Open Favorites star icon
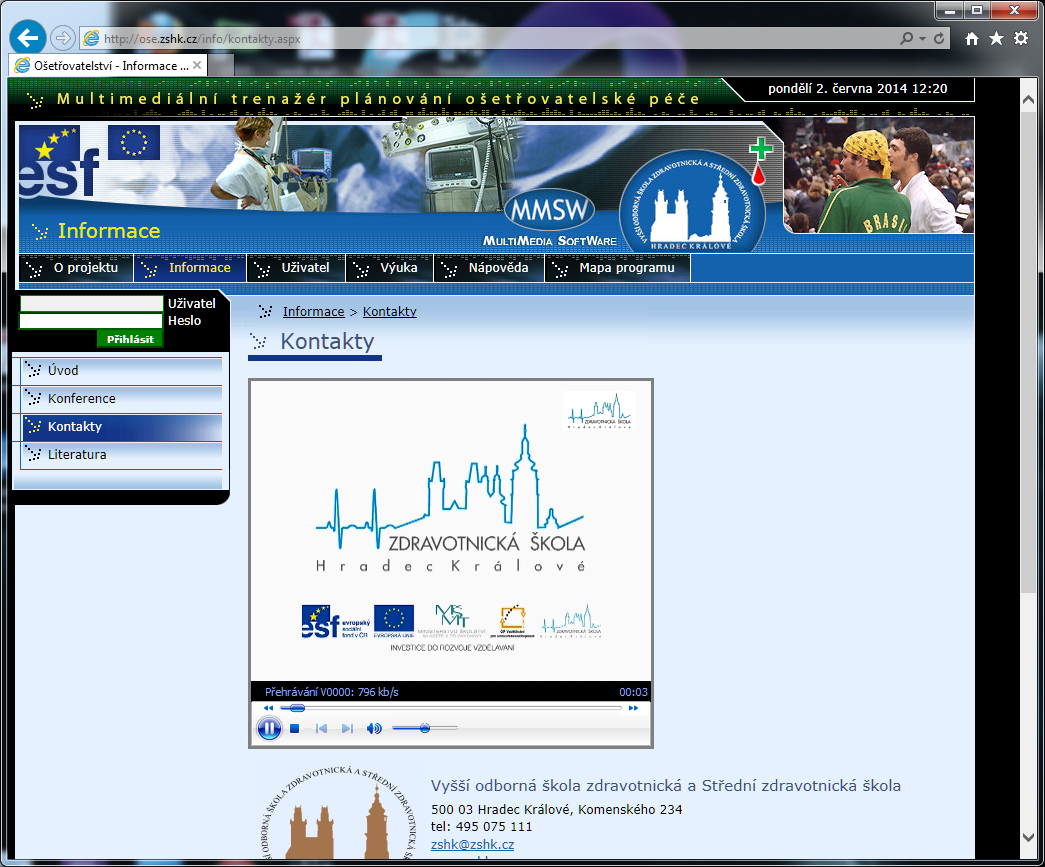1045x867 pixels. [x=996, y=38]
